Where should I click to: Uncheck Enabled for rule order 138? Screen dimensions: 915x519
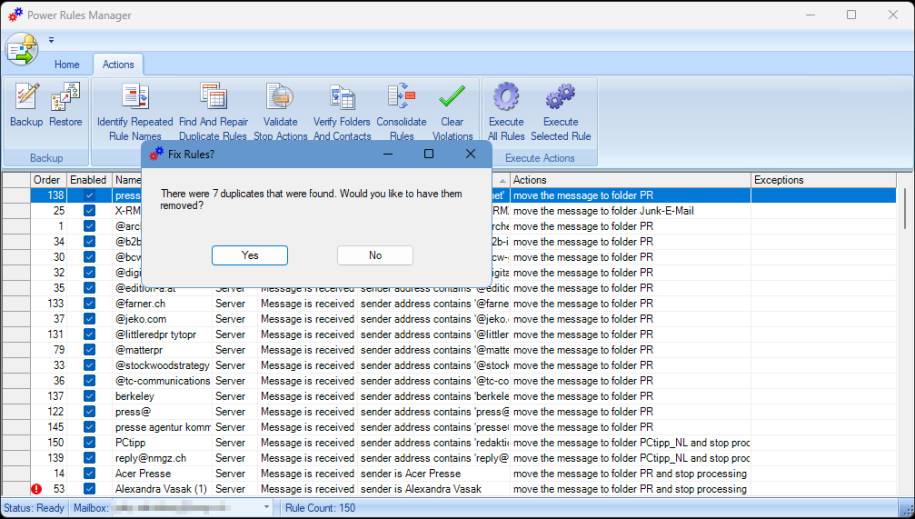tap(89, 196)
